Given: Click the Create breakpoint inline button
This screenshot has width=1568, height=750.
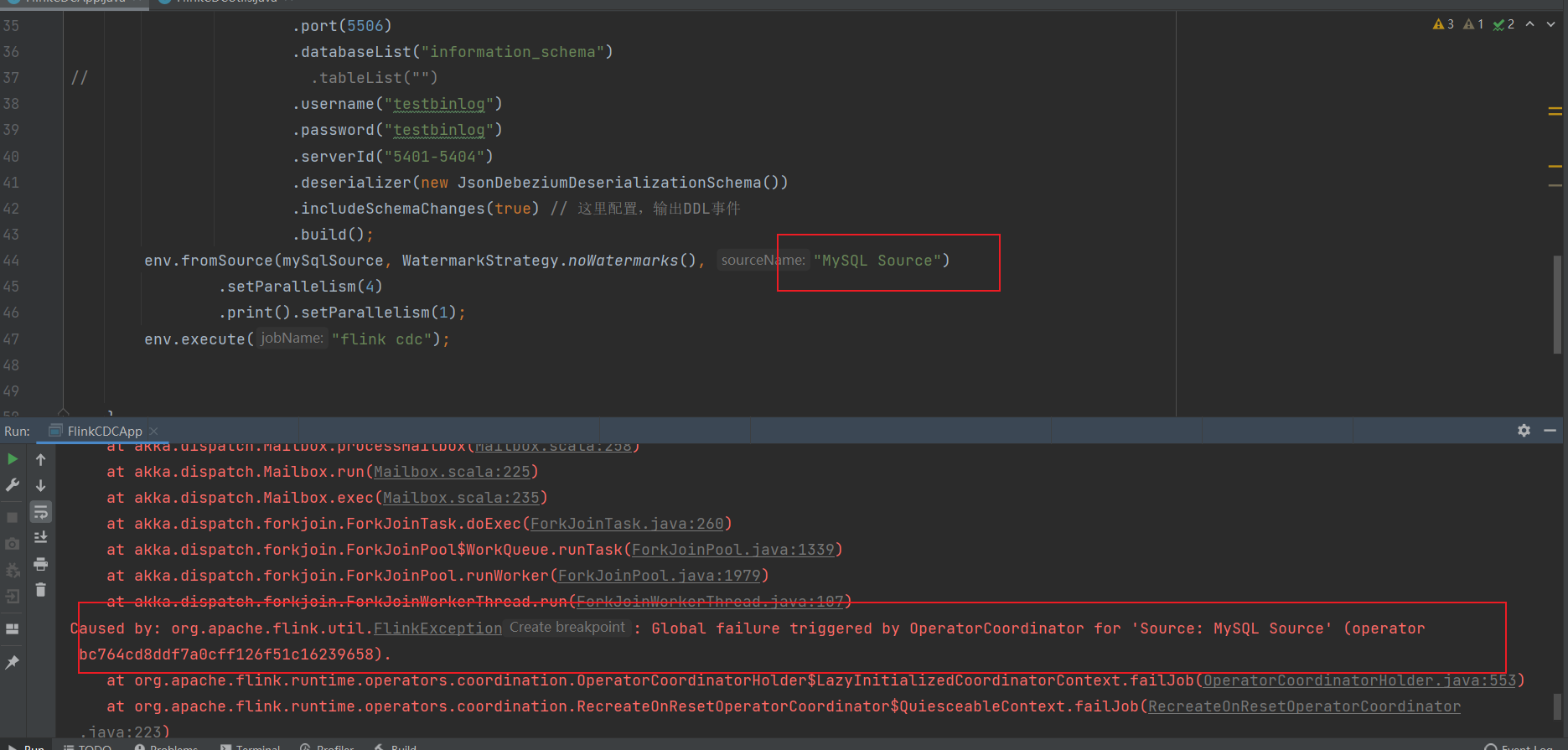Looking at the screenshot, I should (567, 628).
